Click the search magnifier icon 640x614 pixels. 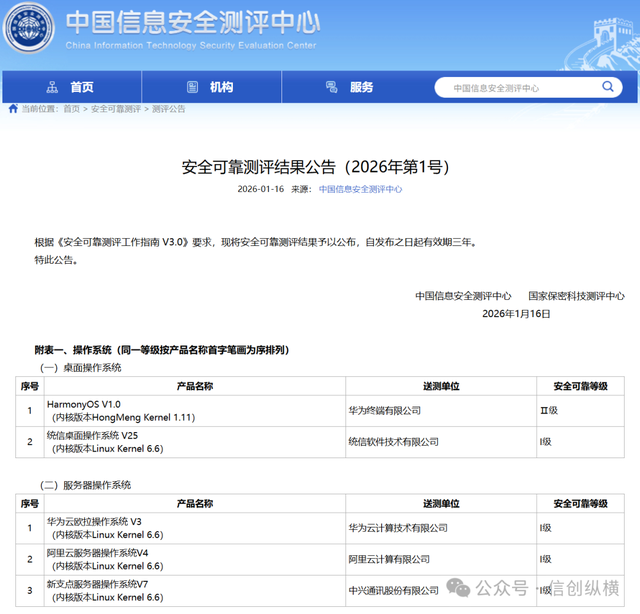pos(608,88)
